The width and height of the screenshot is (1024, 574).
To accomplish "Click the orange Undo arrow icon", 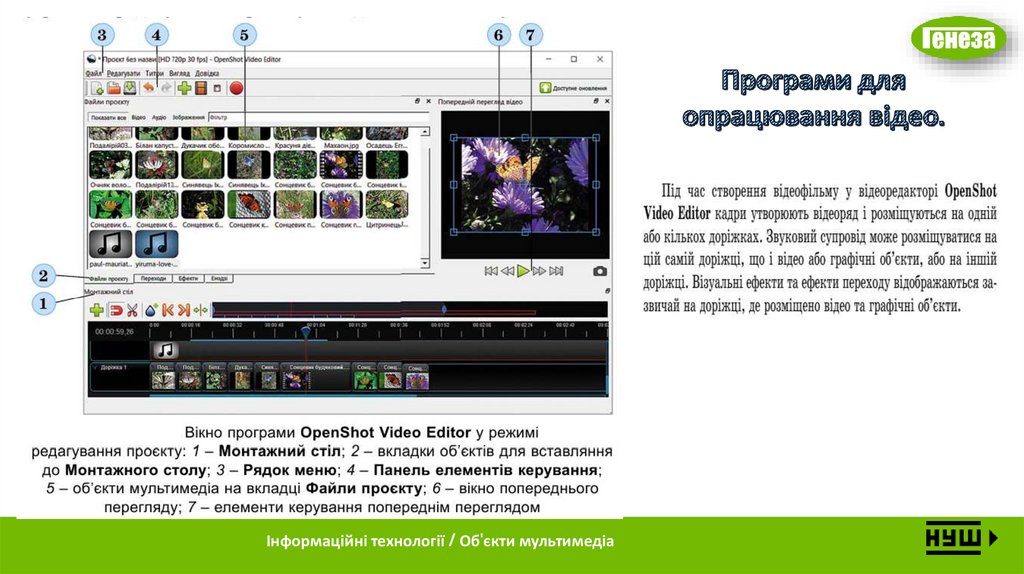I will click(x=149, y=88).
